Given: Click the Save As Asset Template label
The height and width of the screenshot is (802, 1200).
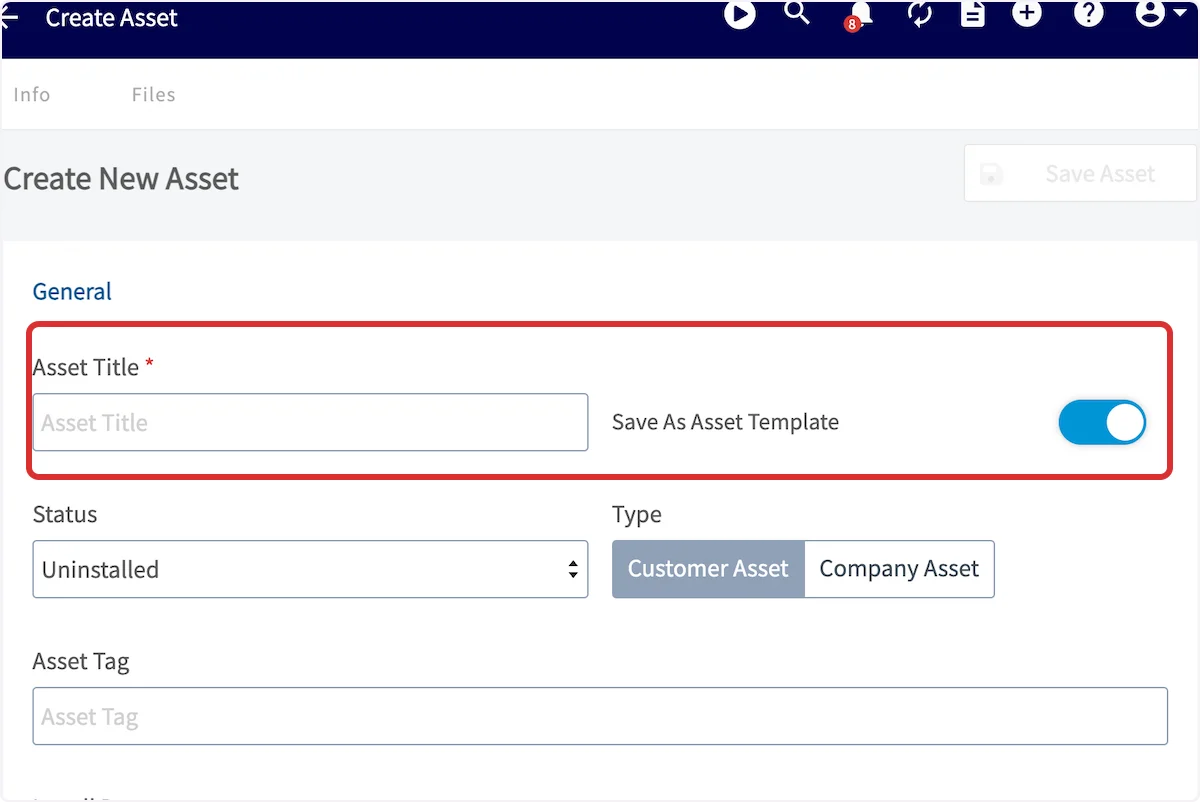Looking at the screenshot, I should pos(725,422).
